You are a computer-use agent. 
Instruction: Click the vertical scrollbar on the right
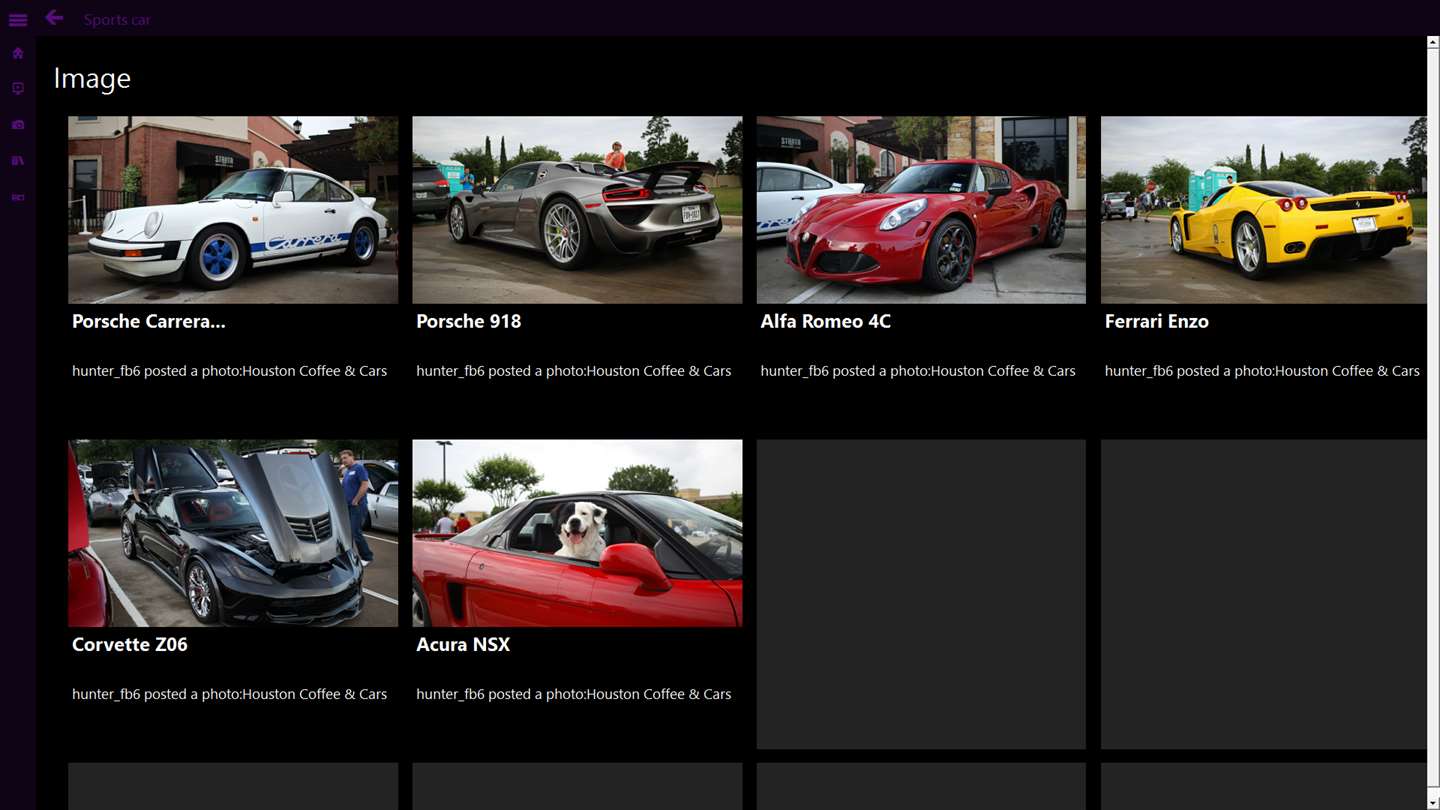point(1433,423)
